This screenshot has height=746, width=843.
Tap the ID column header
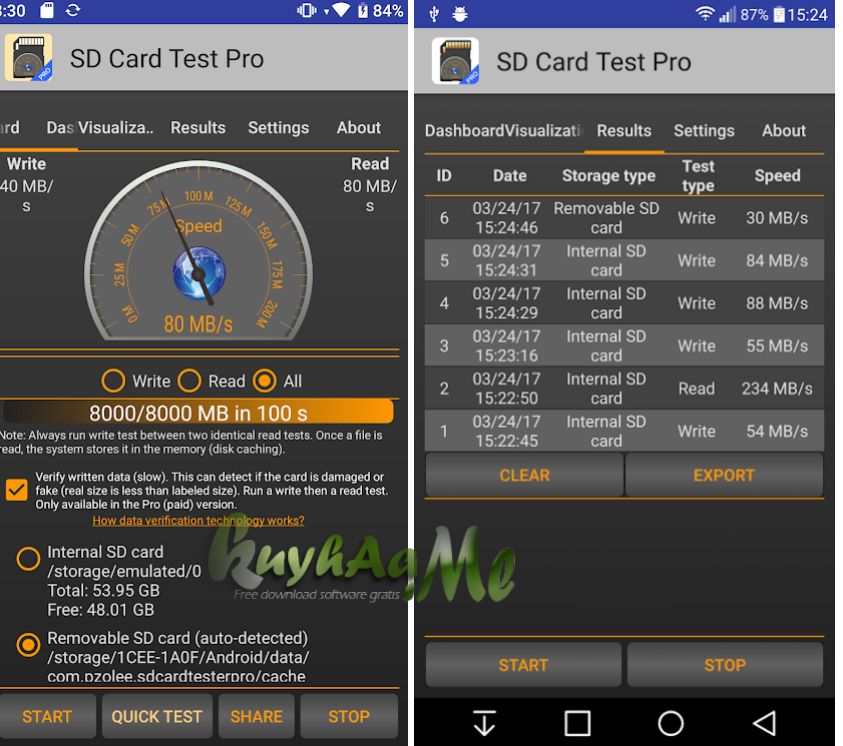(x=444, y=175)
